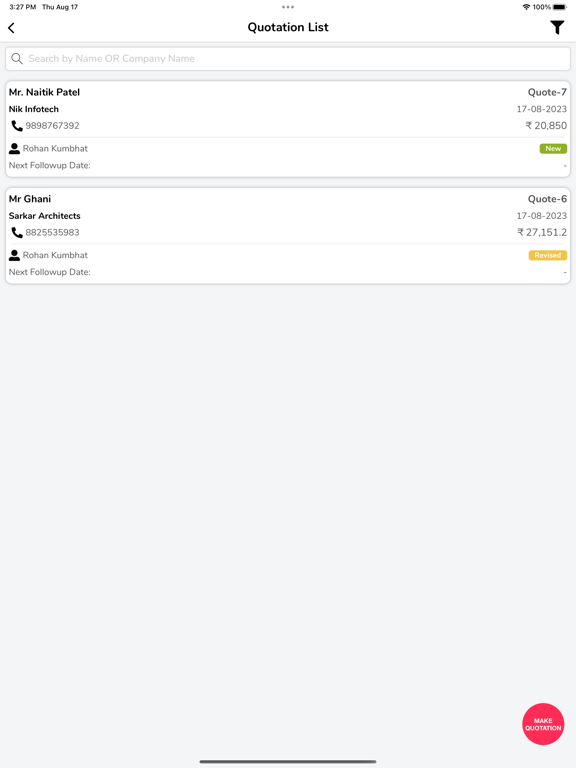This screenshot has width=576, height=768.
Task: Call phone number 9898767392
Action: click(52, 126)
